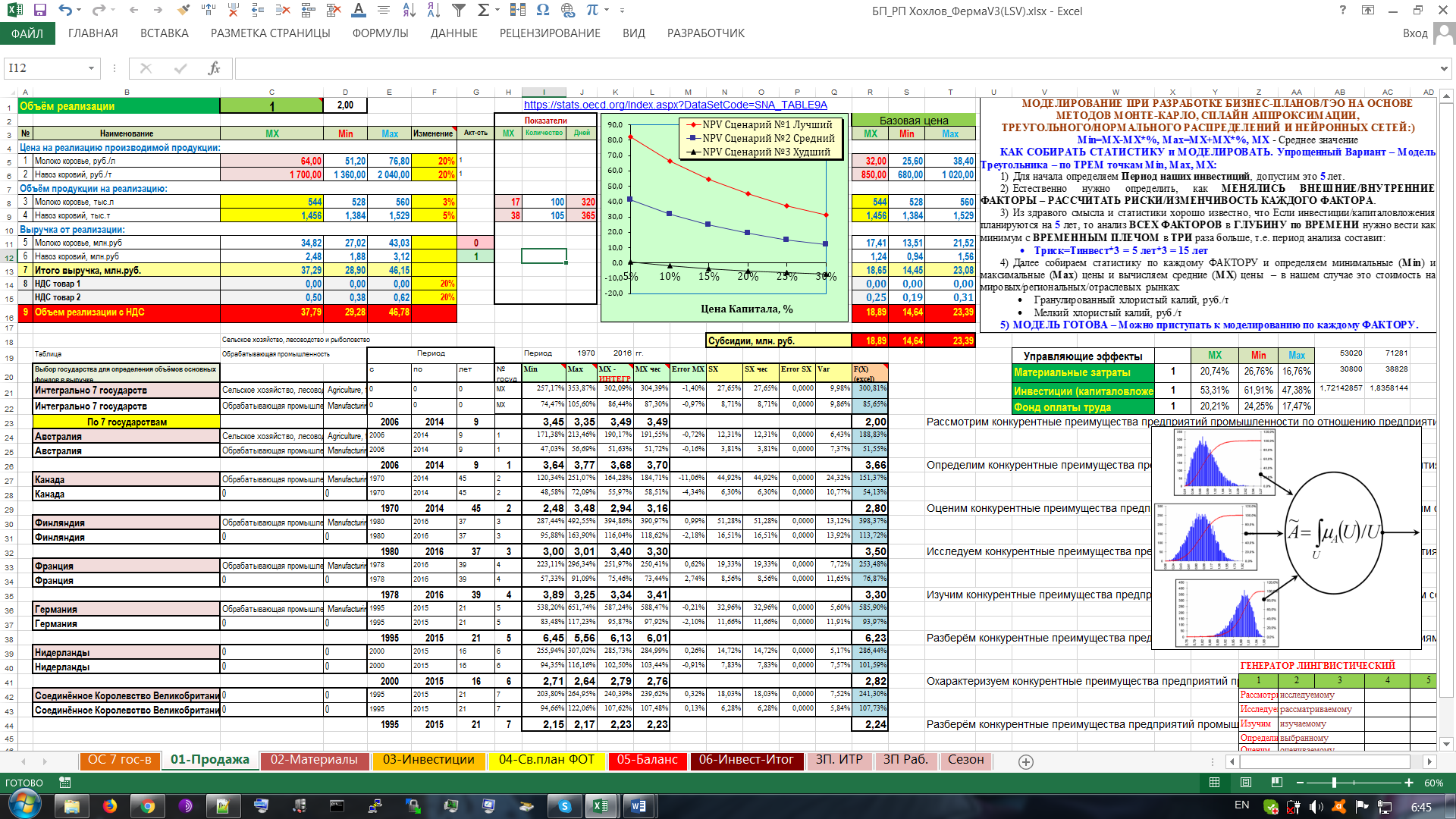Open the hyperlink globe icon

tap(567, 11)
